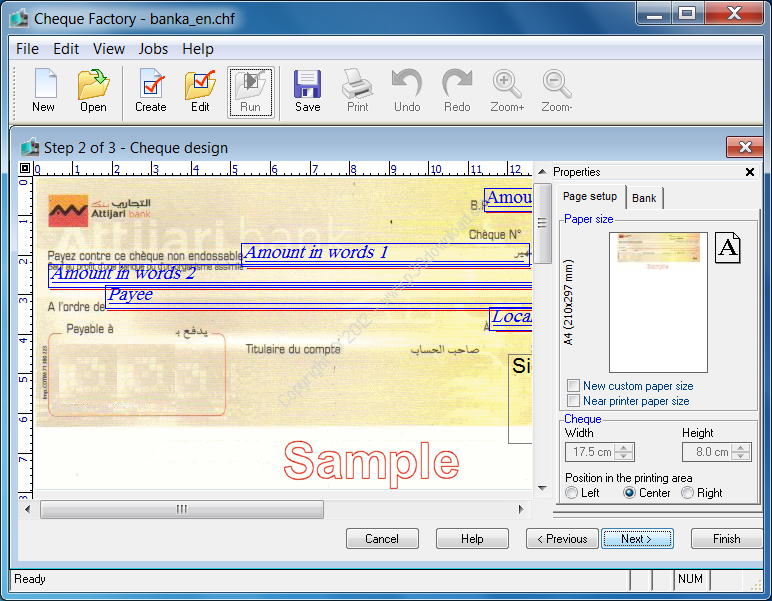This screenshot has width=772, height=601.
Task: Save the cheque with Save icon
Action: coord(308,92)
